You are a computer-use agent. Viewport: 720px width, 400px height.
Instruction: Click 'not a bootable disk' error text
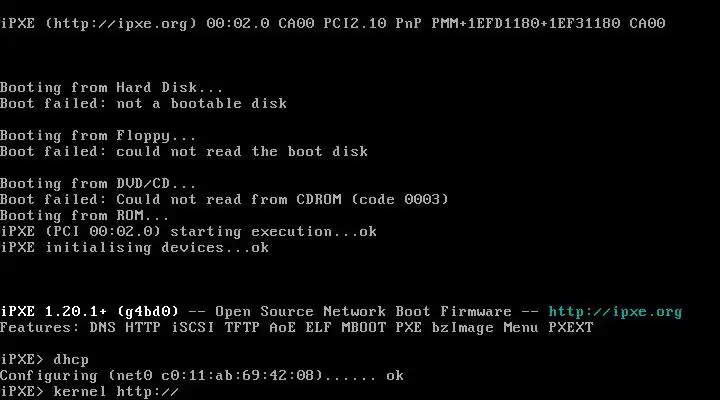tap(202, 103)
